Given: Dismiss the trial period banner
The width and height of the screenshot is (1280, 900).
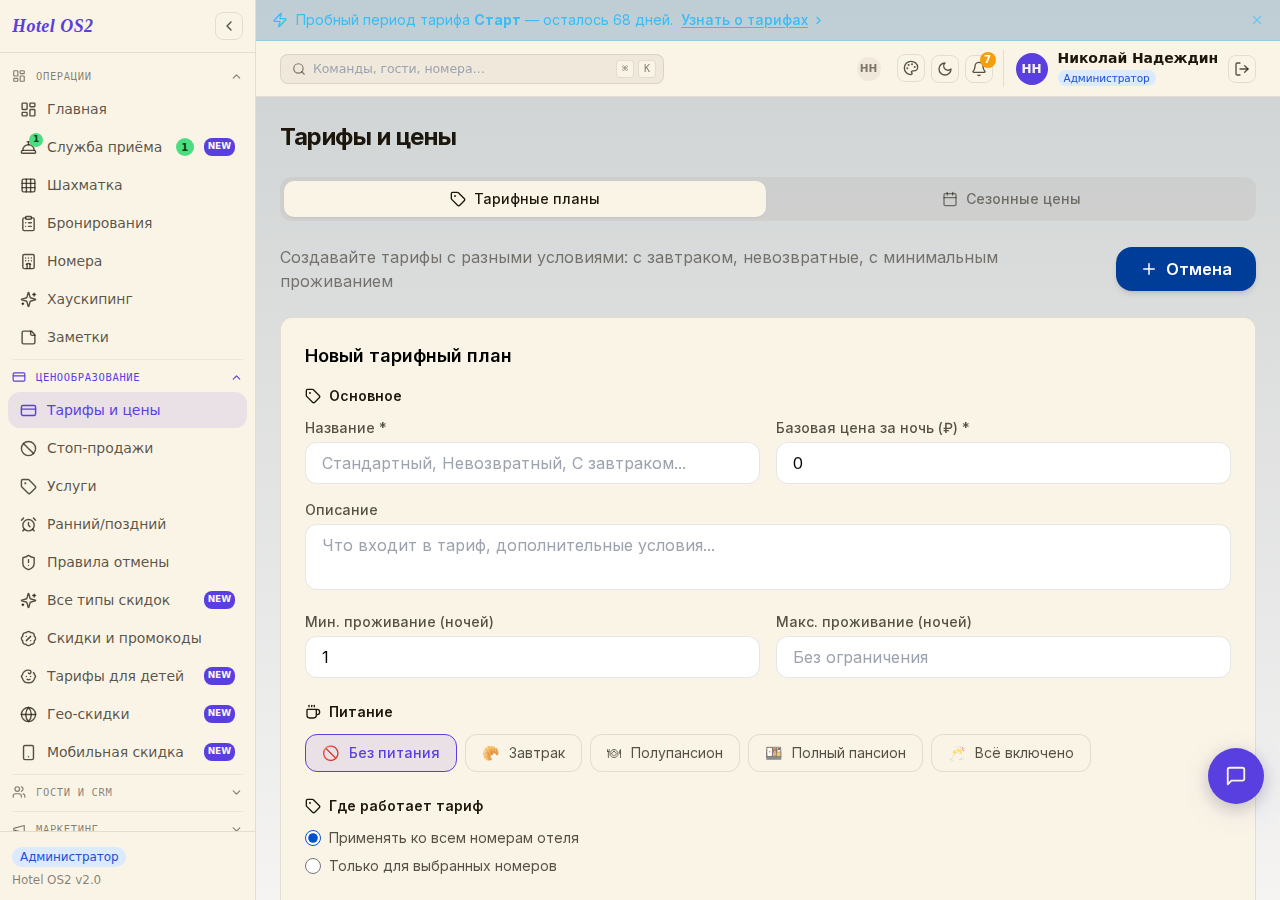Looking at the screenshot, I should point(1257,20).
